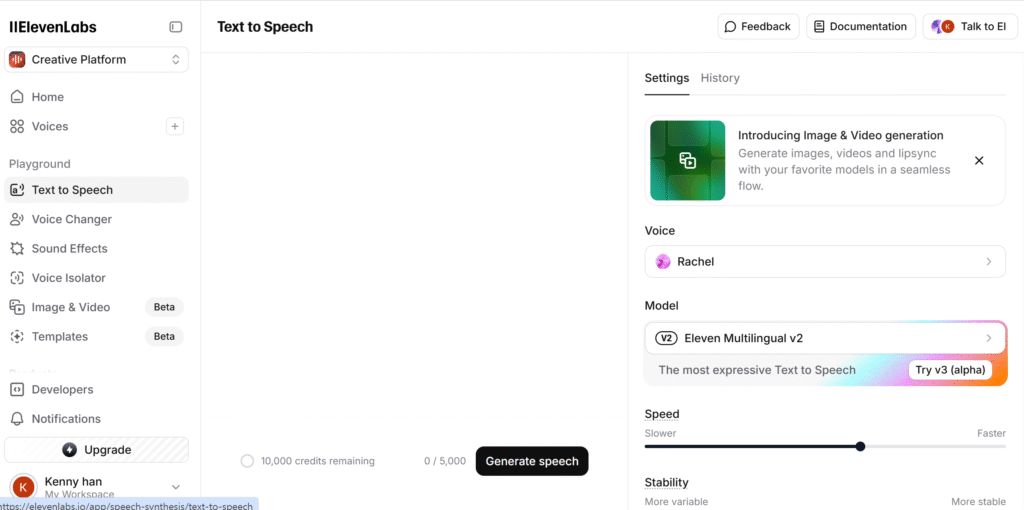The width and height of the screenshot is (1024, 510).
Task: Open Notifications in the sidebar
Action: pyautogui.click(x=66, y=419)
